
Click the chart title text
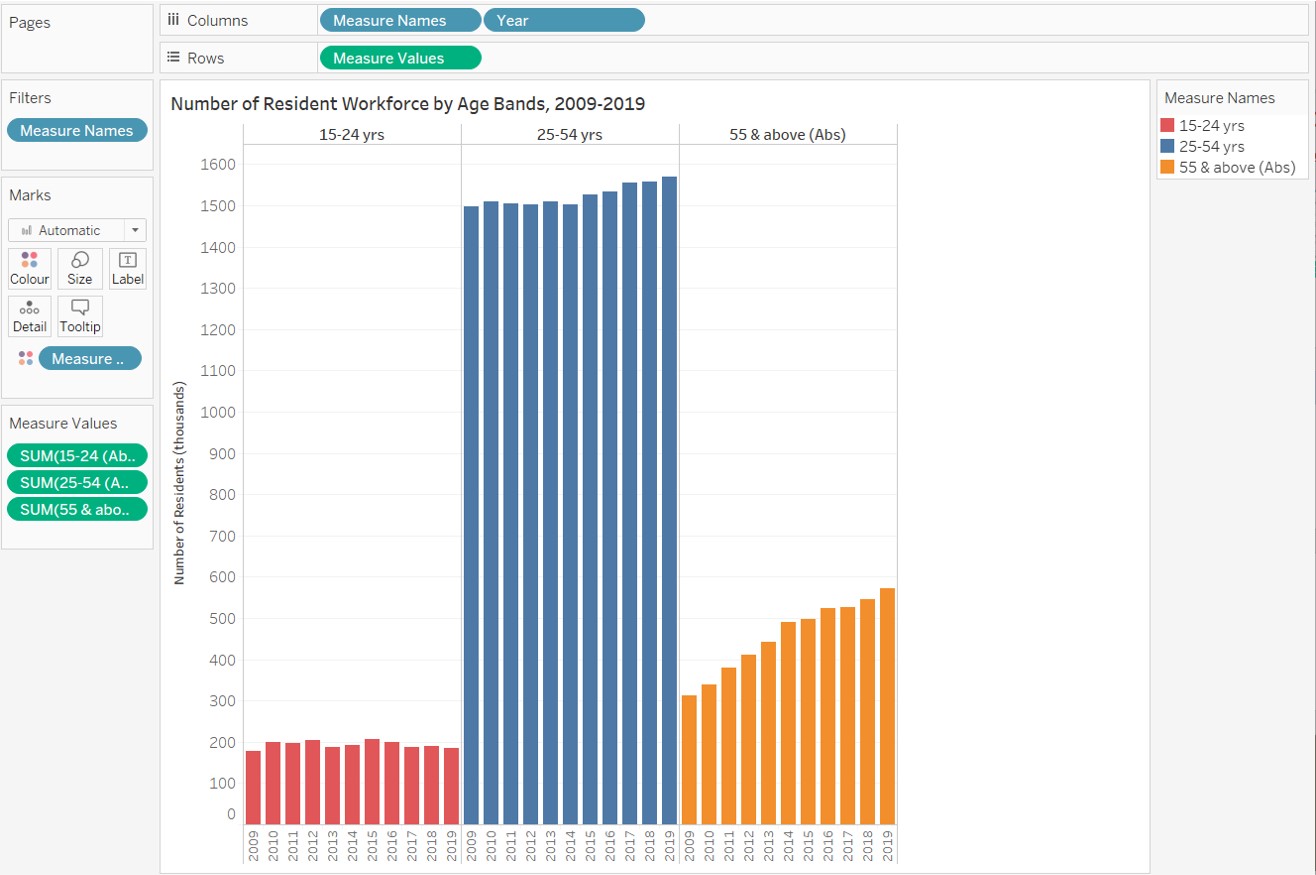click(408, 103)
